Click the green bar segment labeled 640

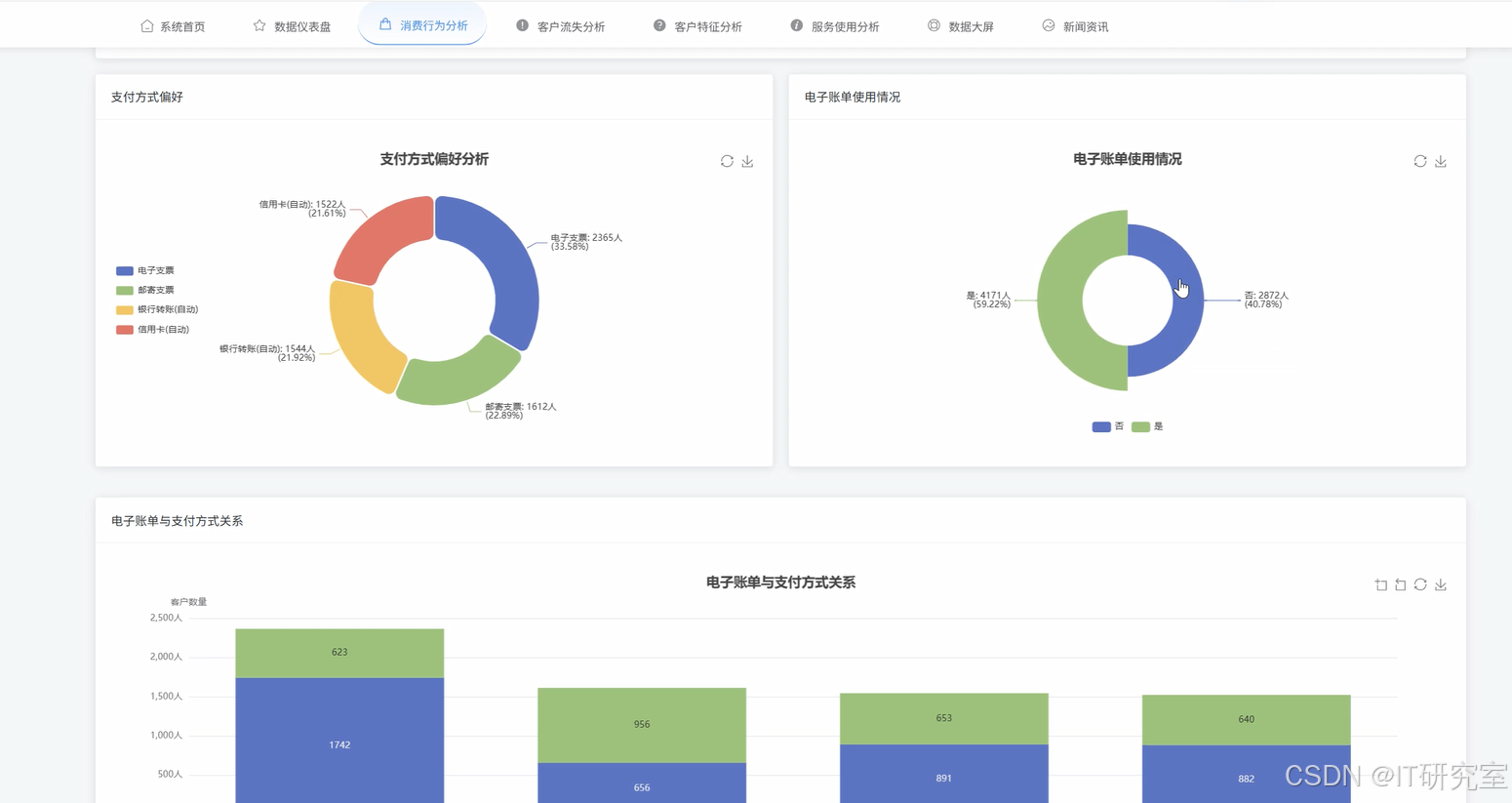1247,720
